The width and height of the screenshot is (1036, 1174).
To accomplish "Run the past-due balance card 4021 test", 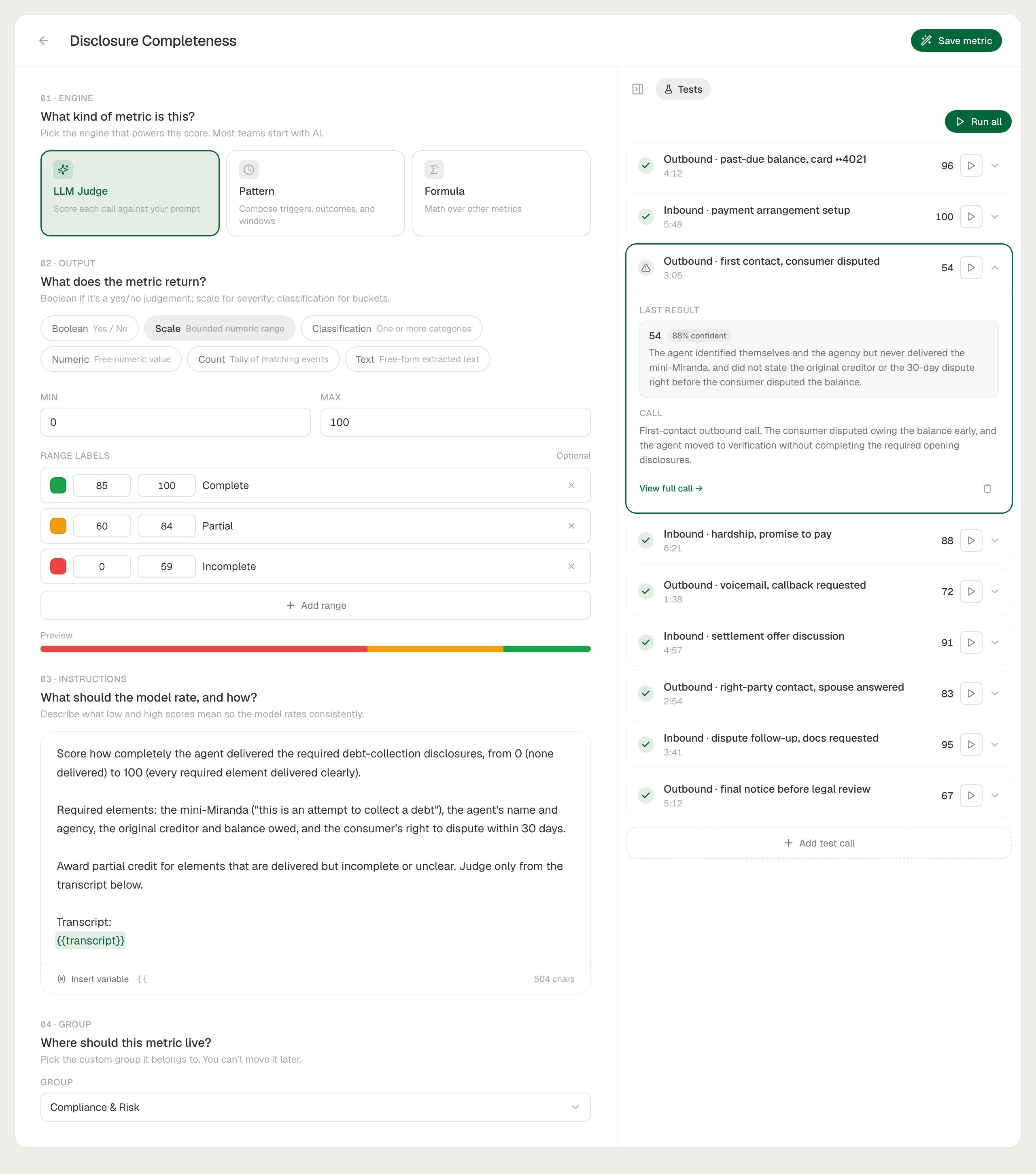I will tap(971, 166).
